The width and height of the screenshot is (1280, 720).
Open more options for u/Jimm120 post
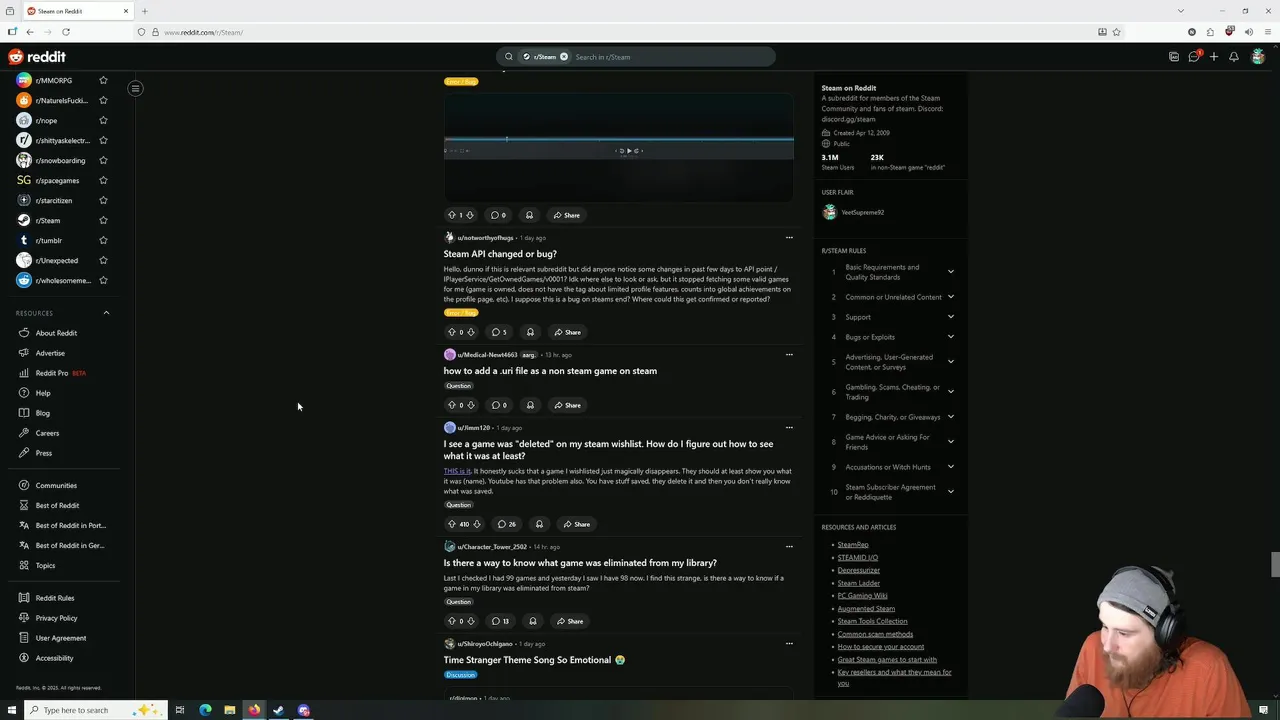789,428
